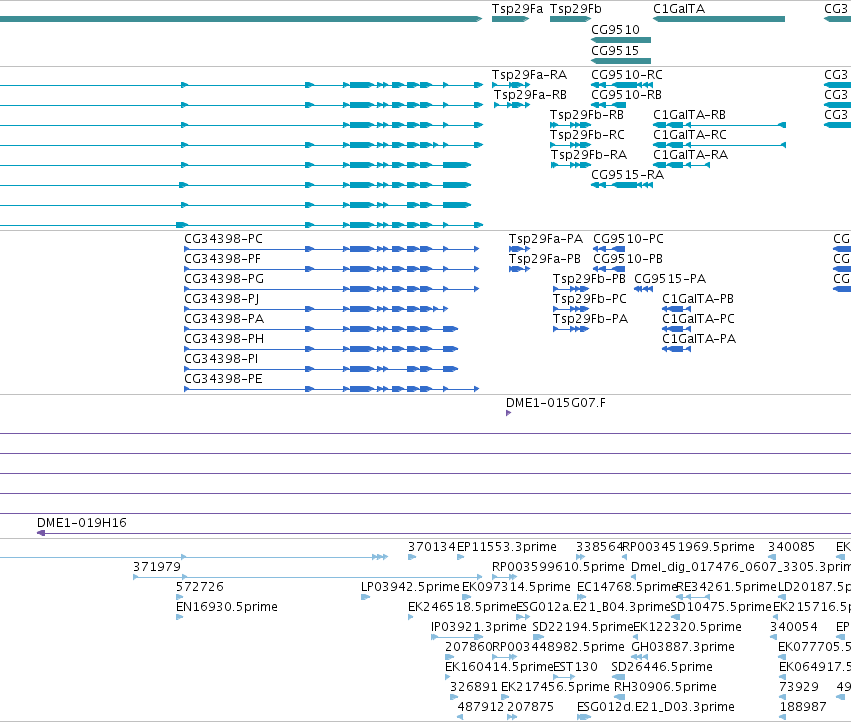Open the Tsp29Fb-PB CDS label

click(x=589, y=279)
